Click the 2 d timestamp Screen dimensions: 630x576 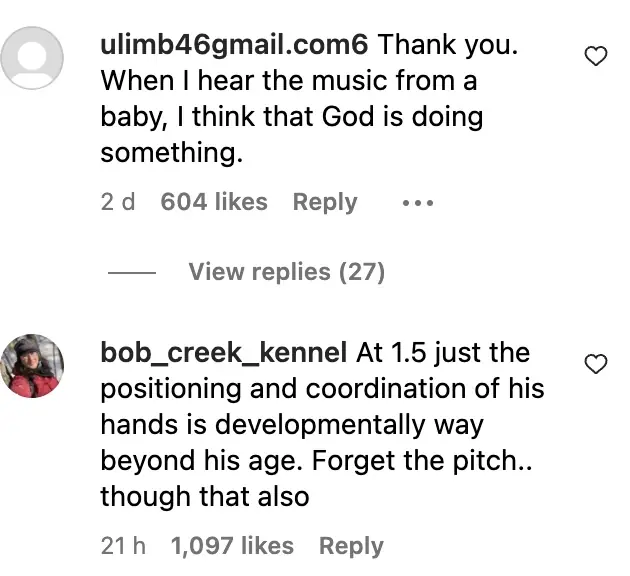click(x=117, y=202)
